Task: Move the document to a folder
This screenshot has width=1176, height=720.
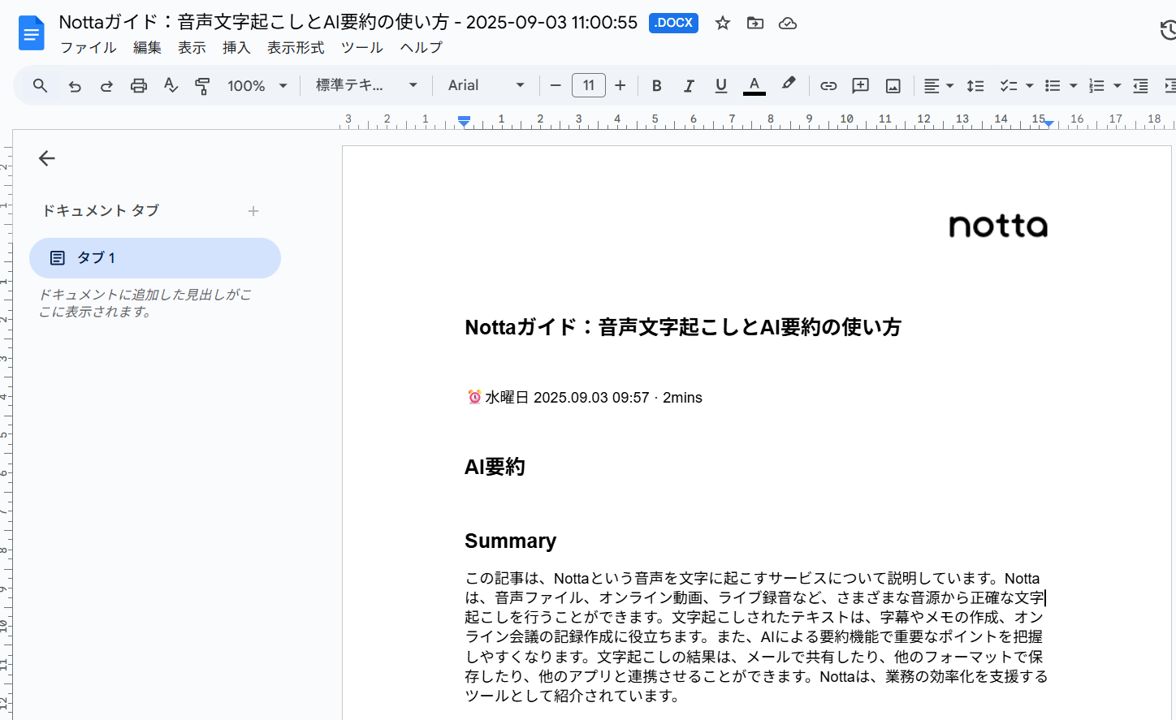Action: click(x=755, y=23)
